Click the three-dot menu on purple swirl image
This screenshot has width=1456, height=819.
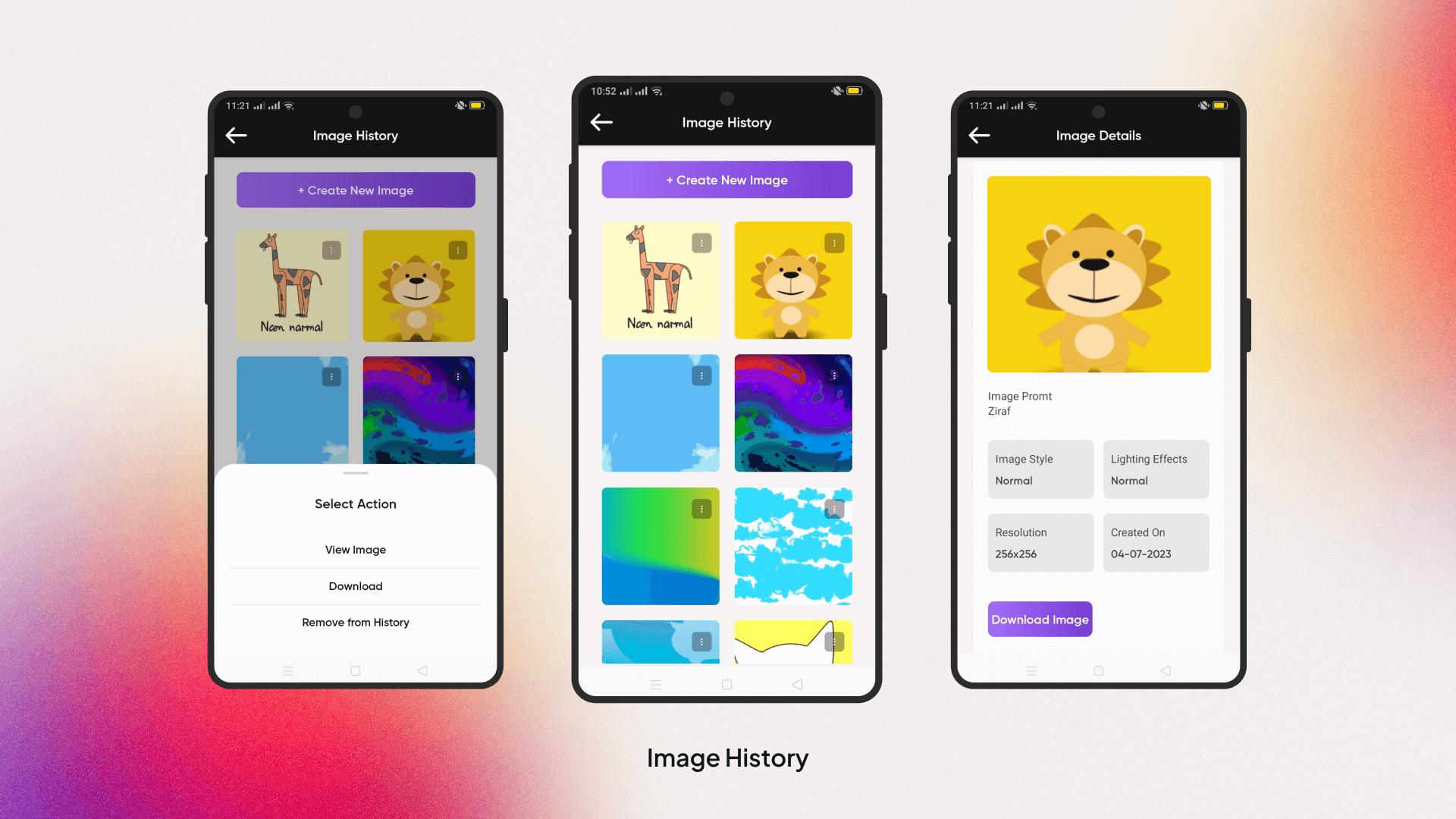coord(834,376)
